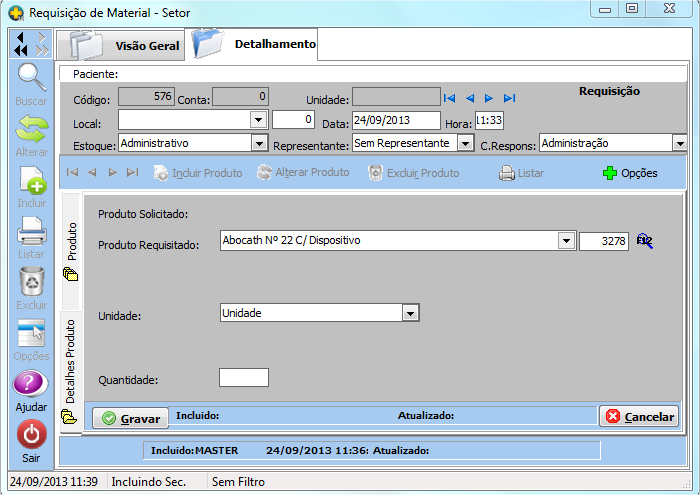Screen dimensions: 700x495
Task: Expand the Estoque dropdown
Action: coord(259,144)
